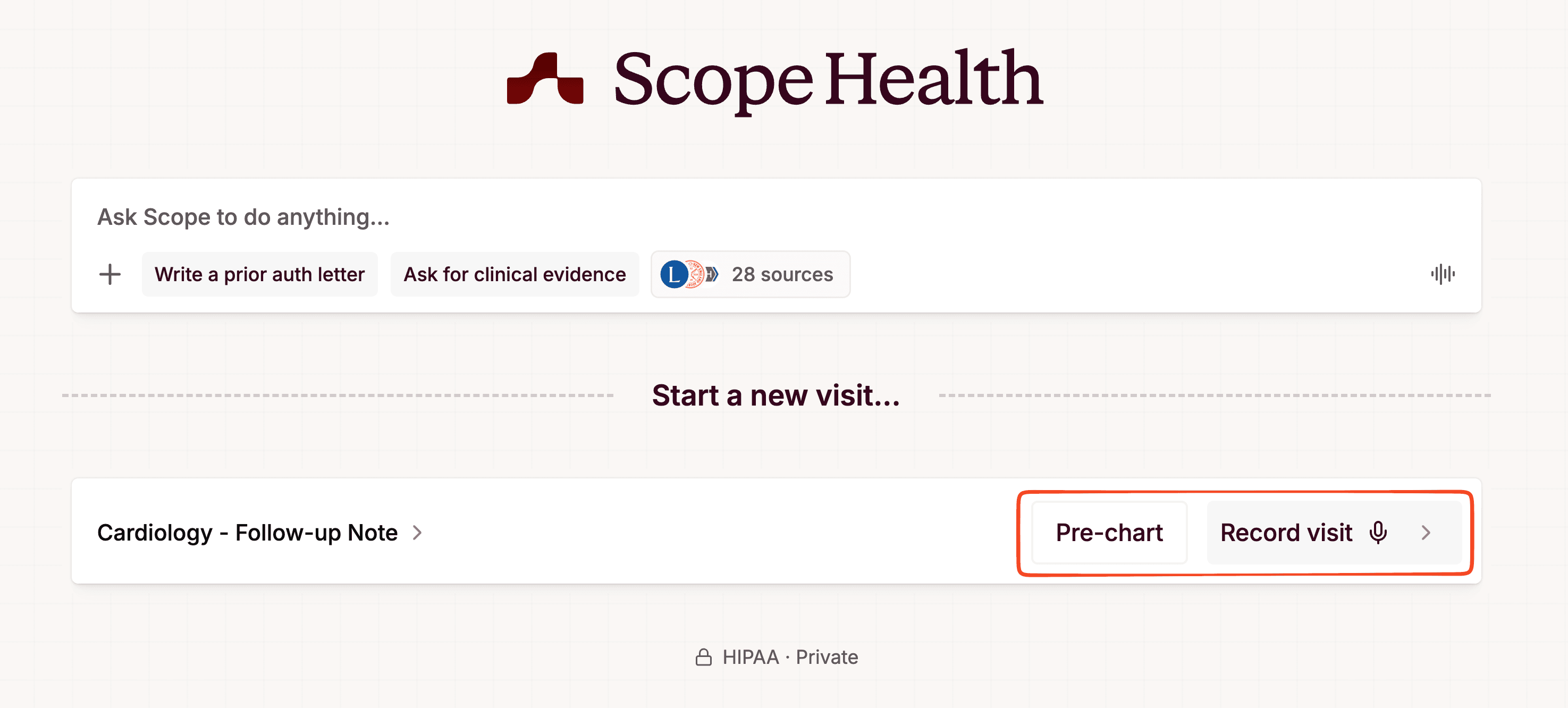This screenshot has height=708, width=1568.
Task: Click the blue L source icon
Action: point(673,275)
